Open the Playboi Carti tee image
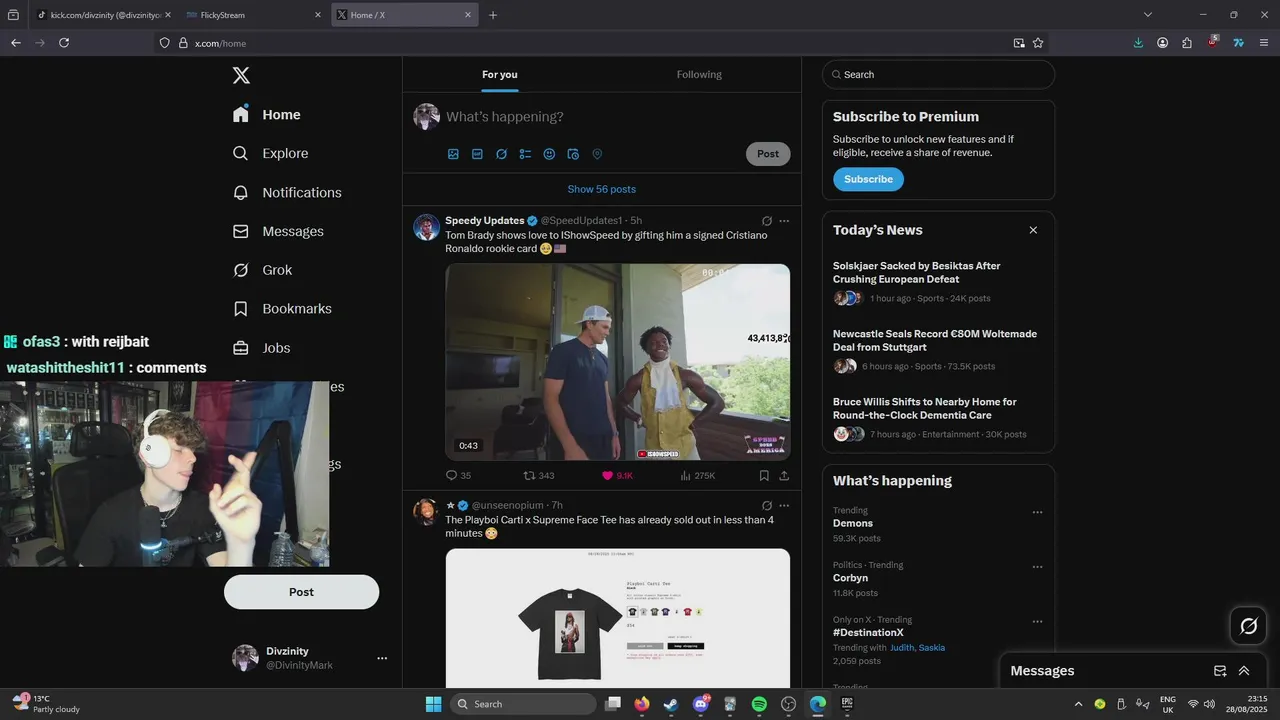 click(x=617, y=618)
